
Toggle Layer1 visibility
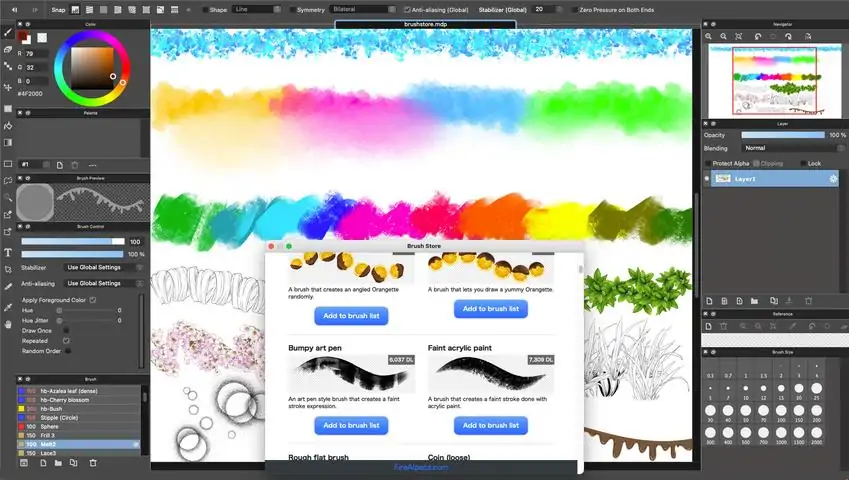707,179
